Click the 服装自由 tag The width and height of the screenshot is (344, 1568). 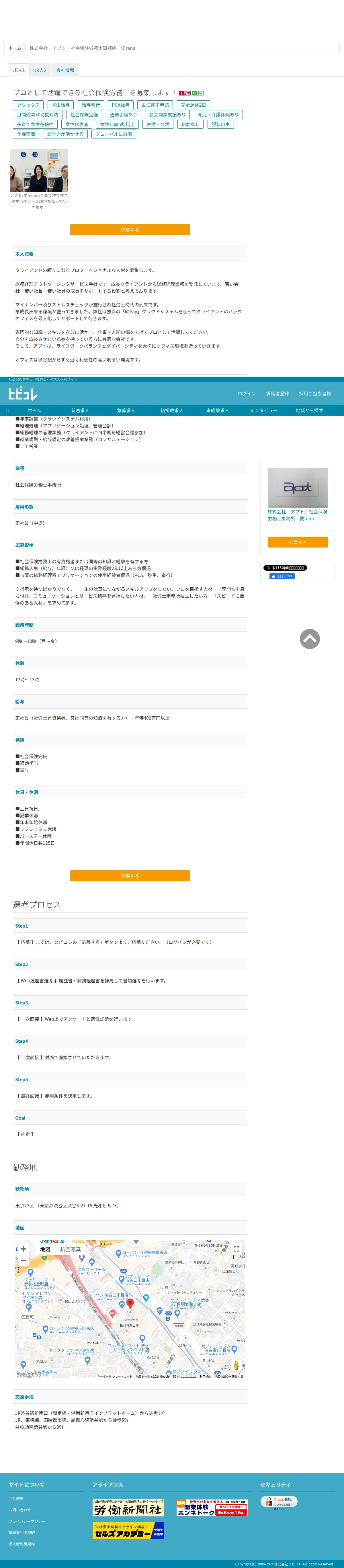coord(221,124)
